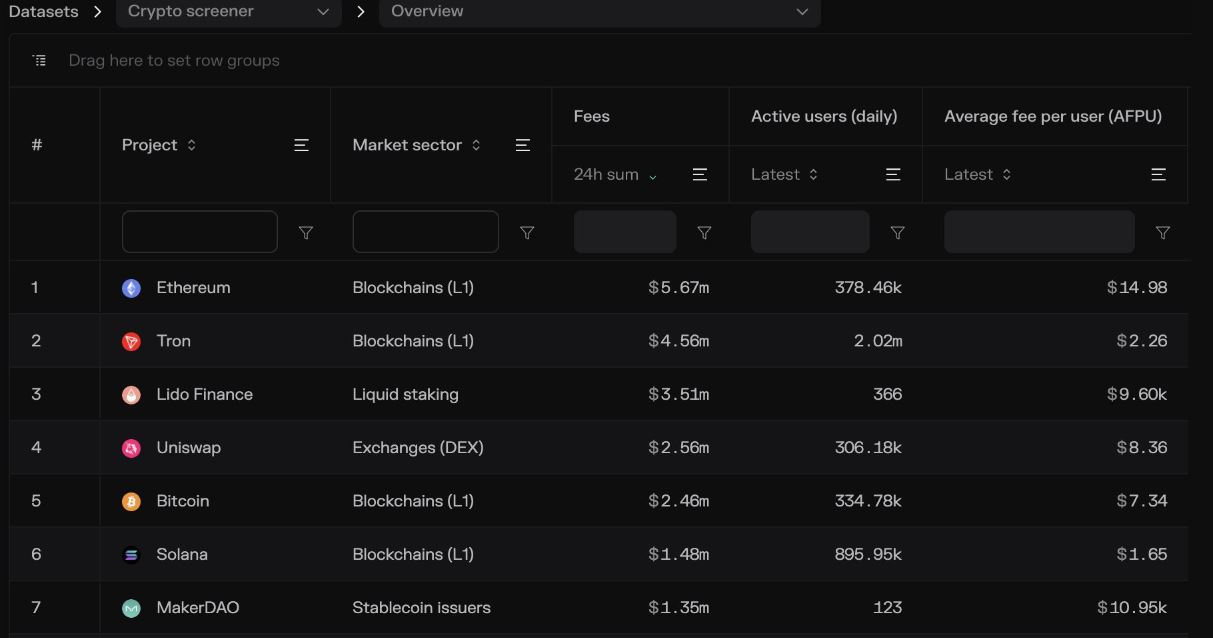
Task: Expand the Overview dropdown
Action: [599, 12]
